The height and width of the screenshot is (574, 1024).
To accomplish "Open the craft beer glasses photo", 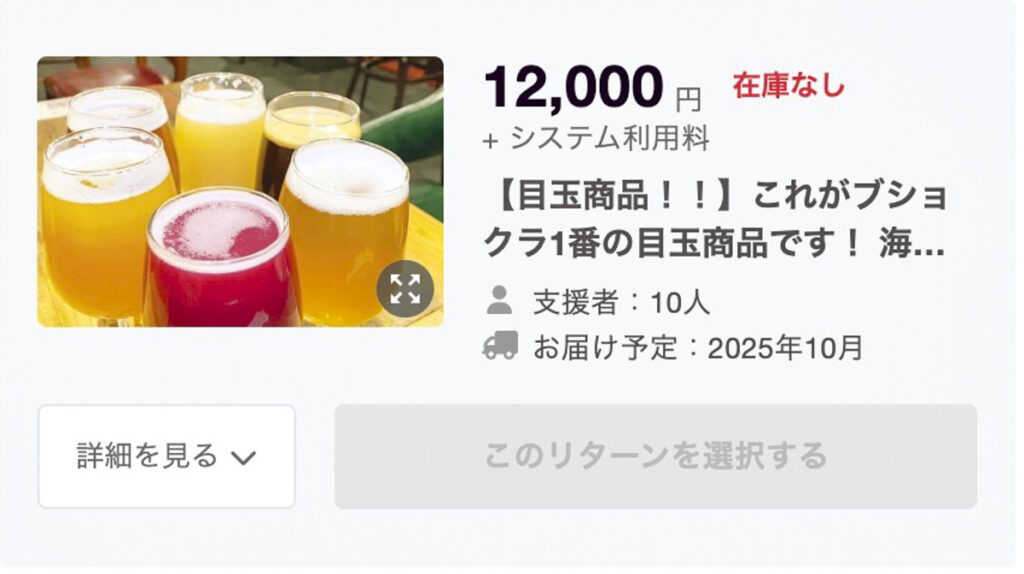I will coord(240,191).
